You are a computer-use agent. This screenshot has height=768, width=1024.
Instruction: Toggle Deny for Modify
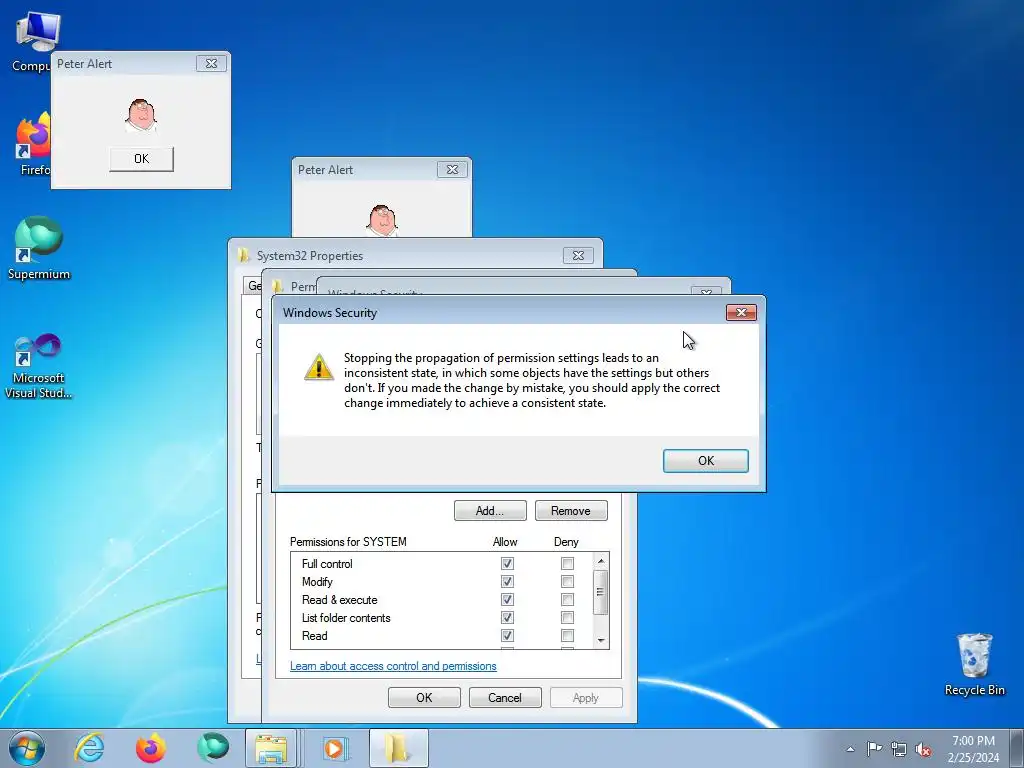pos(567,581)
